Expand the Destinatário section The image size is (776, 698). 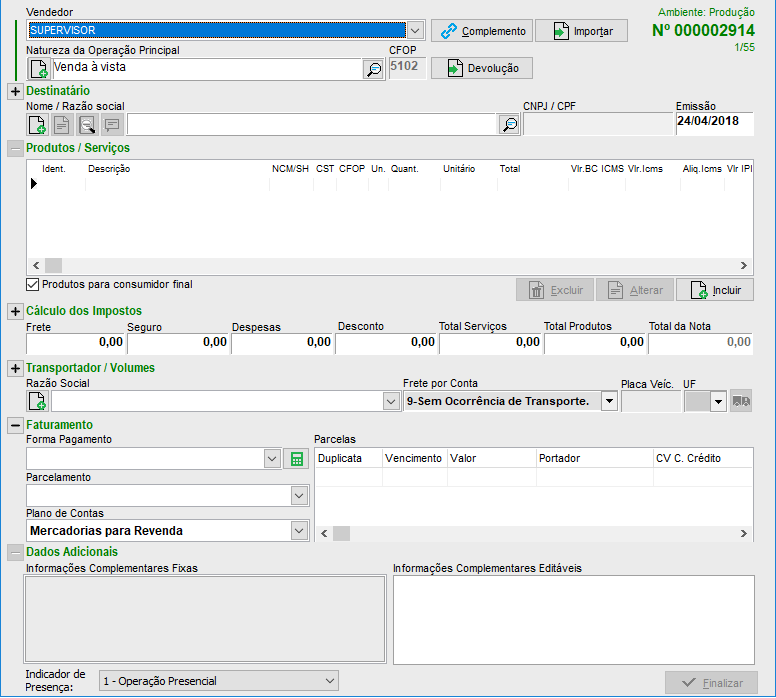point(15,92)
